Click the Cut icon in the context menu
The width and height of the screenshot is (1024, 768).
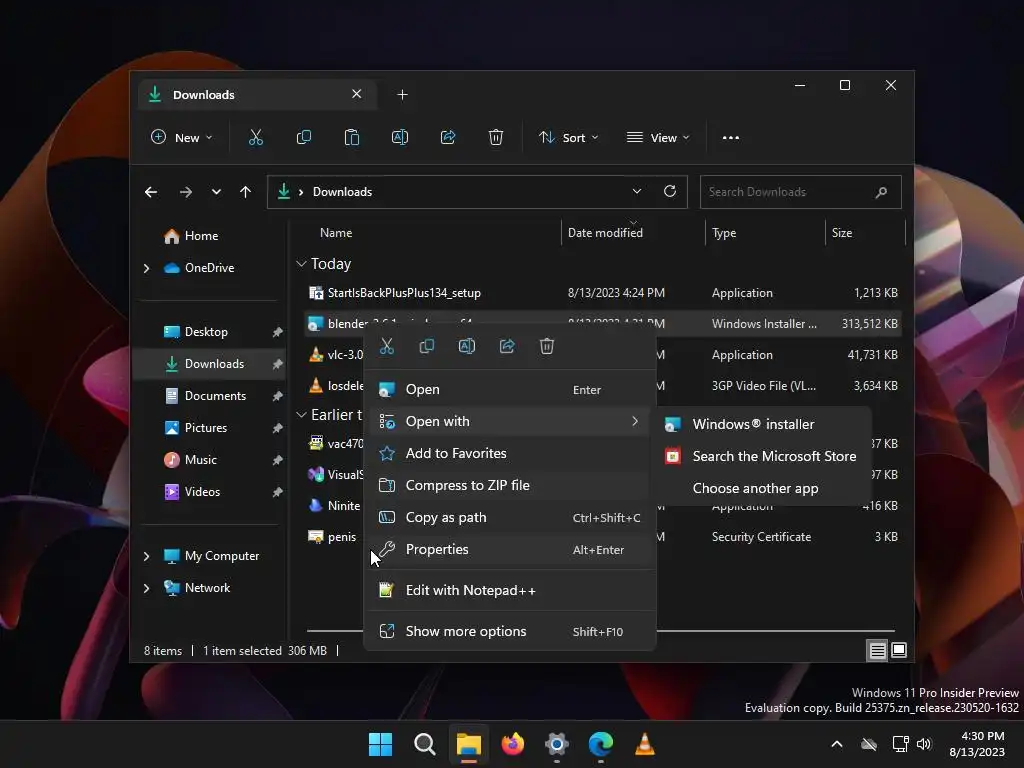(x=387, y=346)
